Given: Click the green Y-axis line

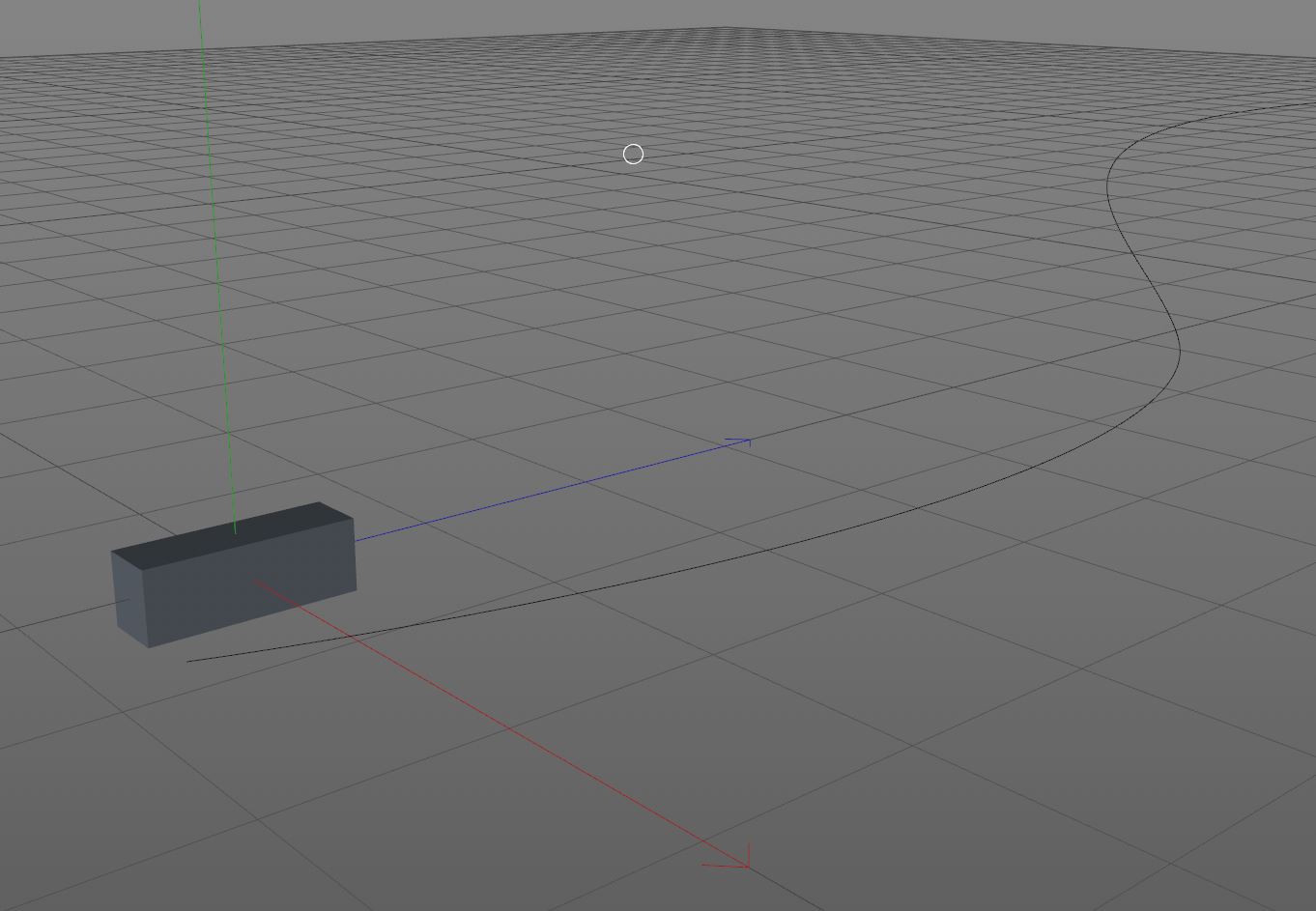Looking at the screenshot, I should 217,266.
